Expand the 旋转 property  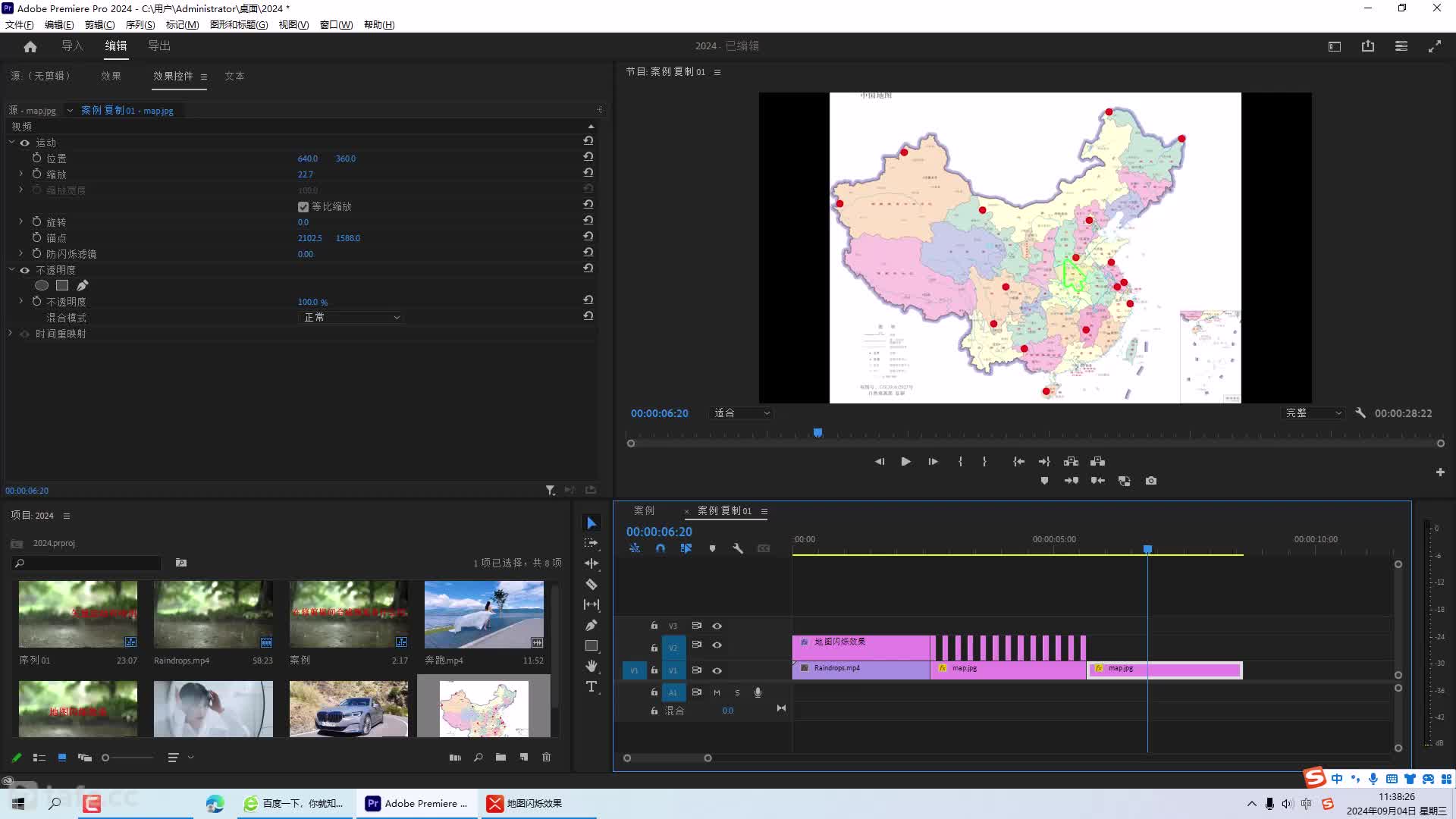pyautogui.click(x=20, y=222)
